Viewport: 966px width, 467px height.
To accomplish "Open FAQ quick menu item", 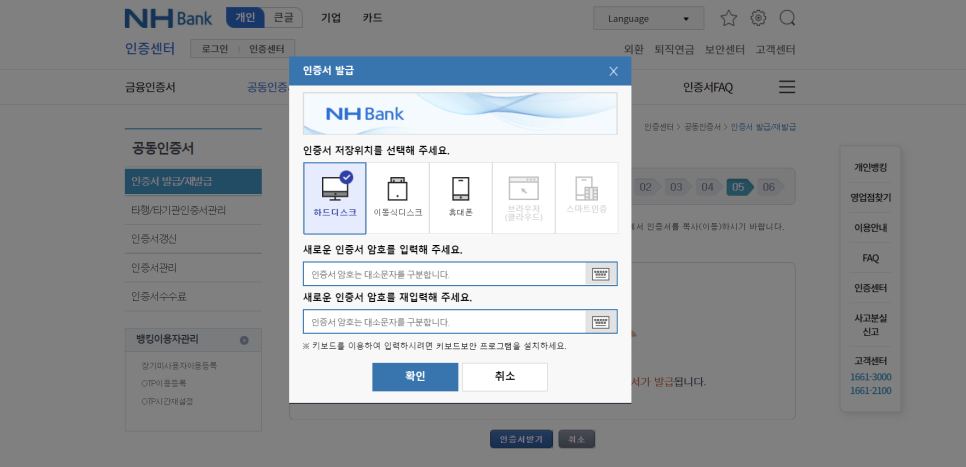I will pos(871,258).
